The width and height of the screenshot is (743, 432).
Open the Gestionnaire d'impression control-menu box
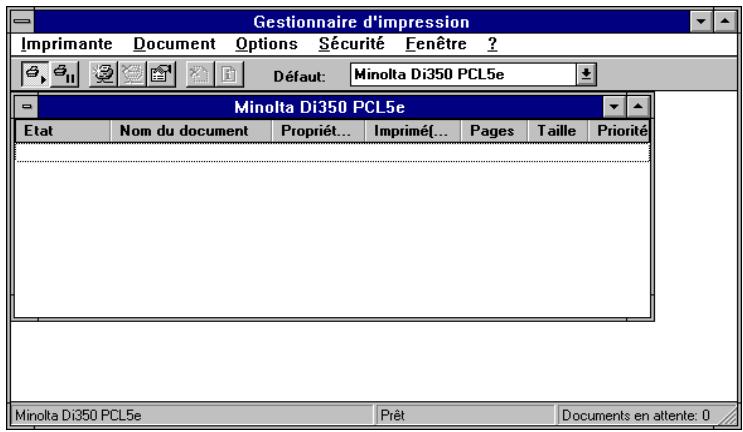[x=22, y=21]
